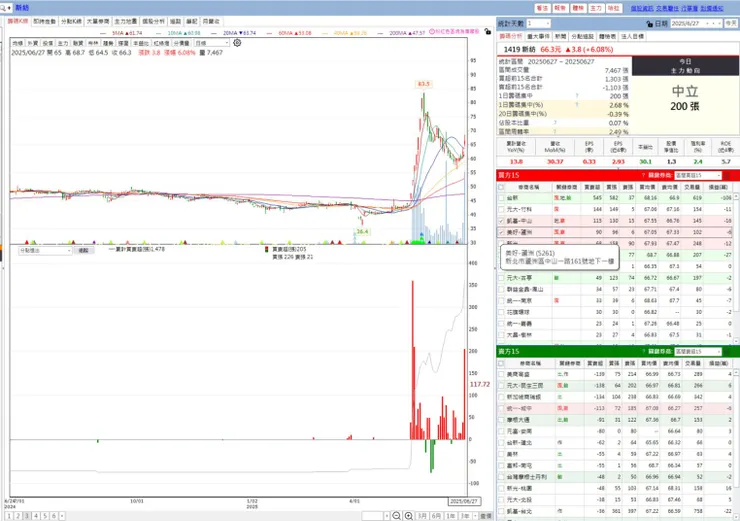Screen dimensions: 740x521
Task: Click the 1年 range button
Action: (451, 516)
